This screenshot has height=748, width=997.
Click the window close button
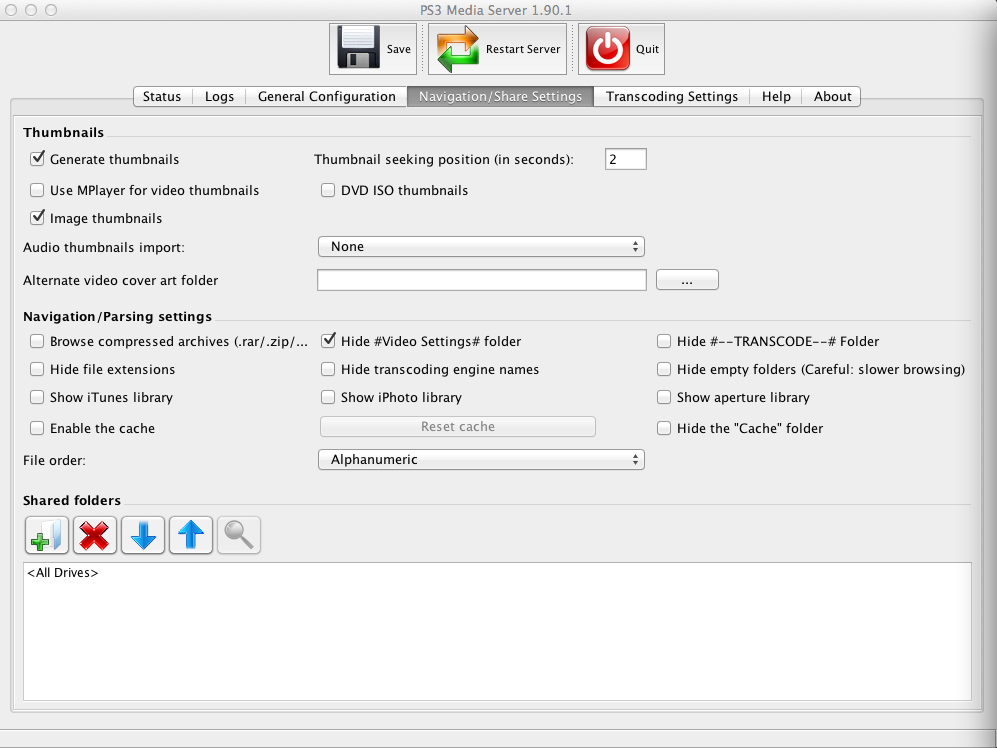point(11,10)
